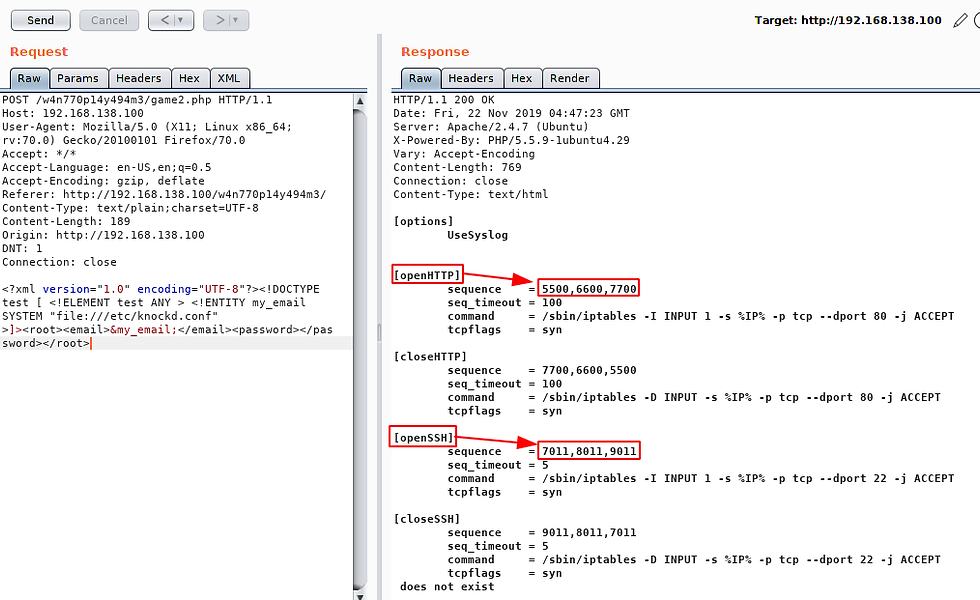Viewport: 980px width, 600px height.
Task: Click the Target http://192.168.138.100 label
Action: pyautogui.click(x=848, y=20)
